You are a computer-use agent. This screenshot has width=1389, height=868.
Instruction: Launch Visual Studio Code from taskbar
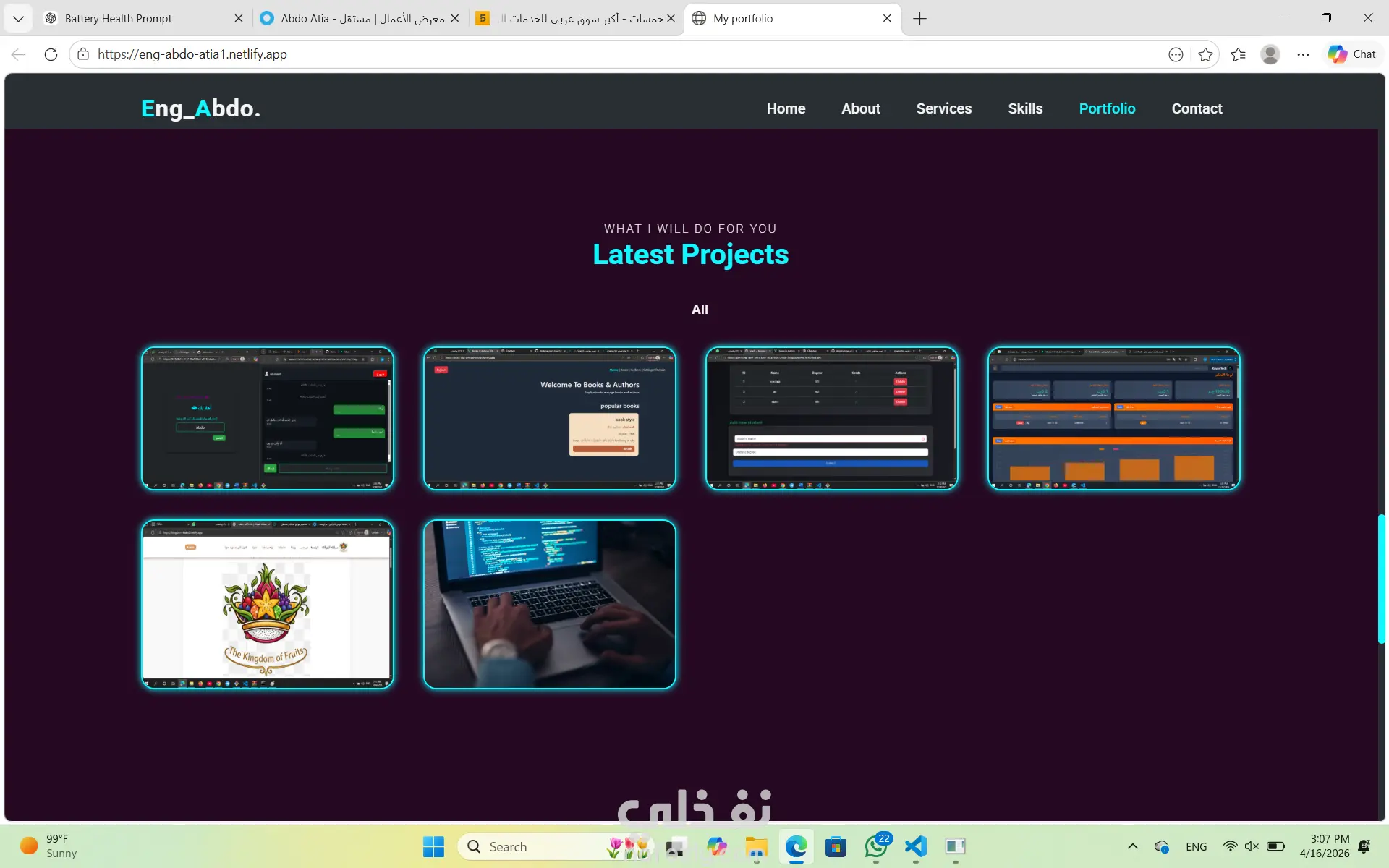(915, 846)
